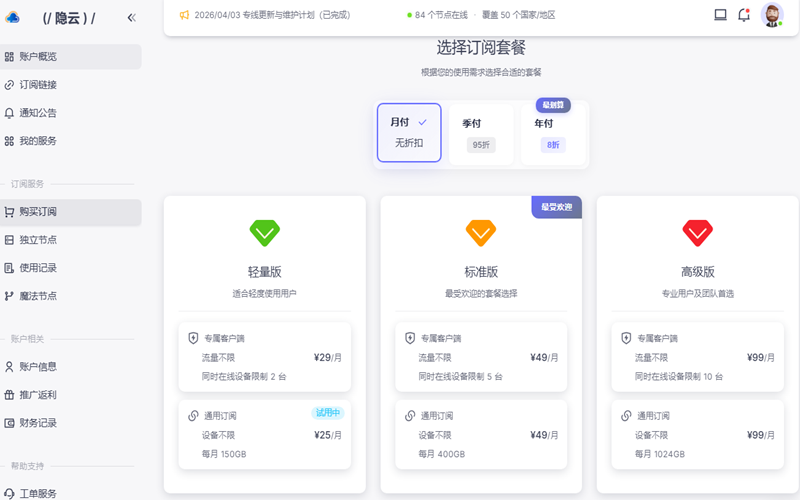
Task: Click the 轻量版 plan title
Action: tap(265, 272)
